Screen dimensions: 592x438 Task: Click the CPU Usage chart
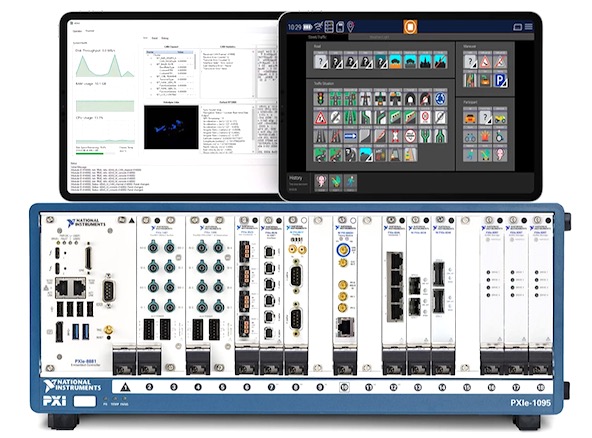[105, 132]
